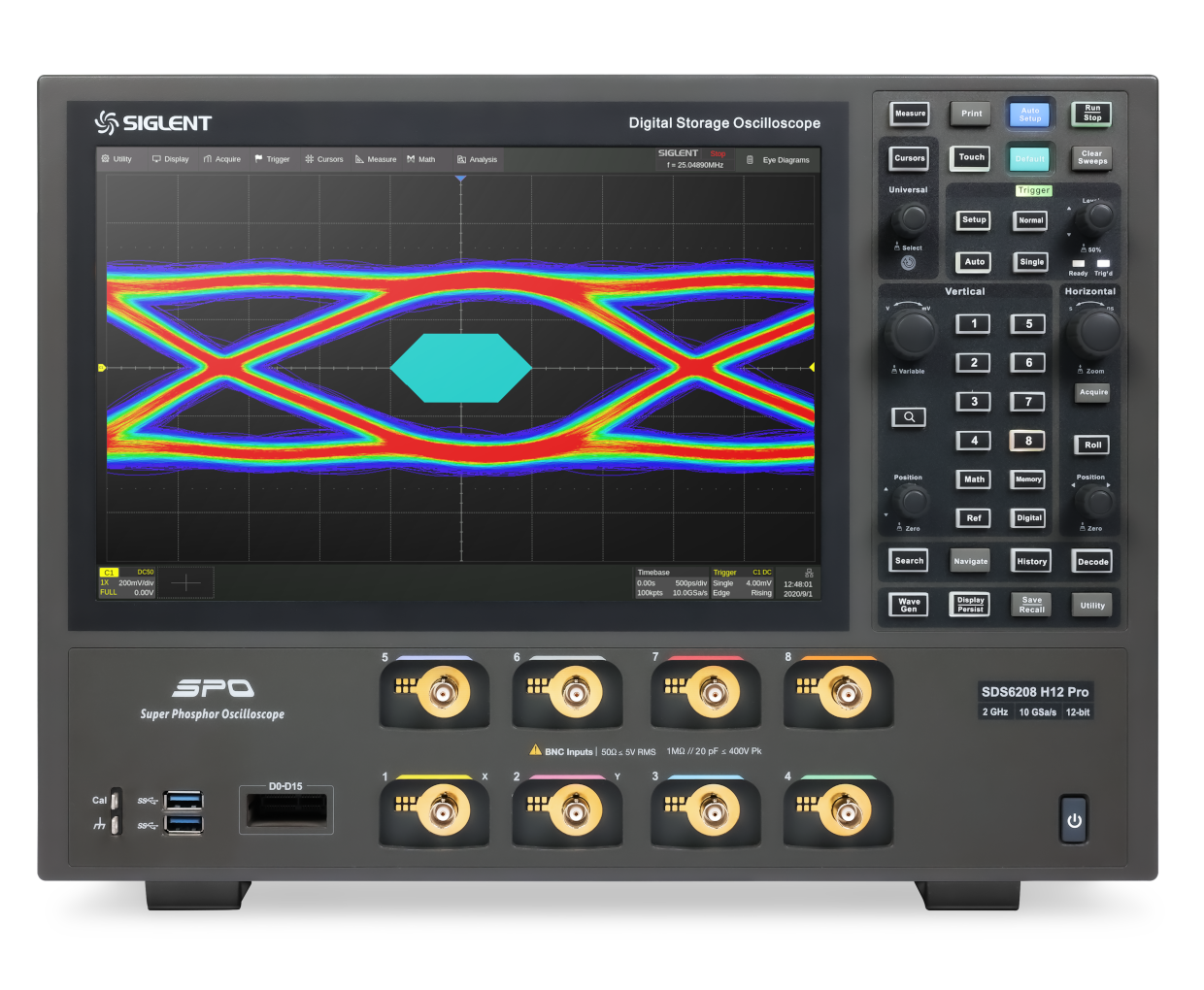Open the Cursors menu
Viewport: 1204px width, 990px height.
[x=324, y=159]
